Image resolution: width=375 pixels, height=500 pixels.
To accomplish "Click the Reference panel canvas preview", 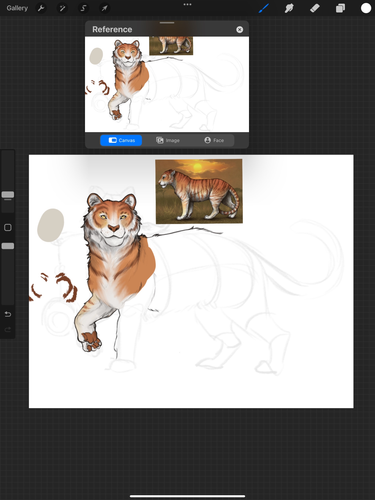I will [x=167, y=84].
